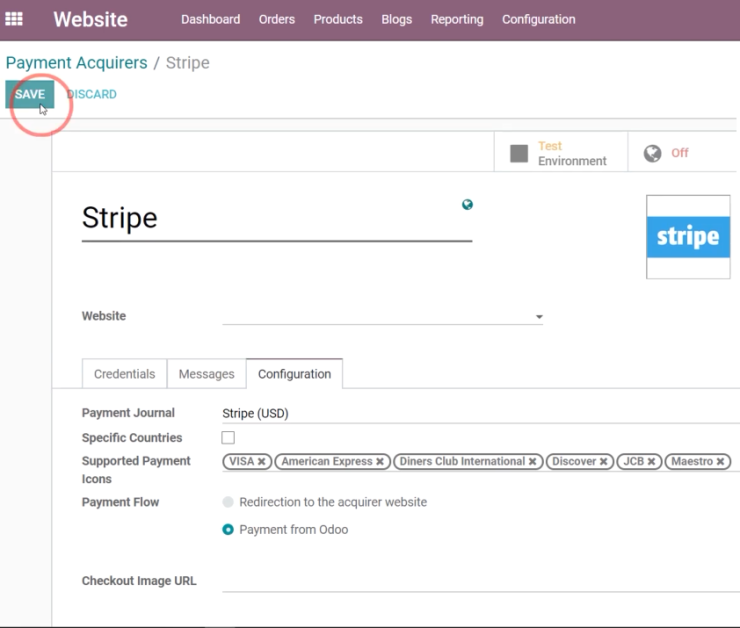
Task: Remove the JCB tag
Action: coord(651,461)
